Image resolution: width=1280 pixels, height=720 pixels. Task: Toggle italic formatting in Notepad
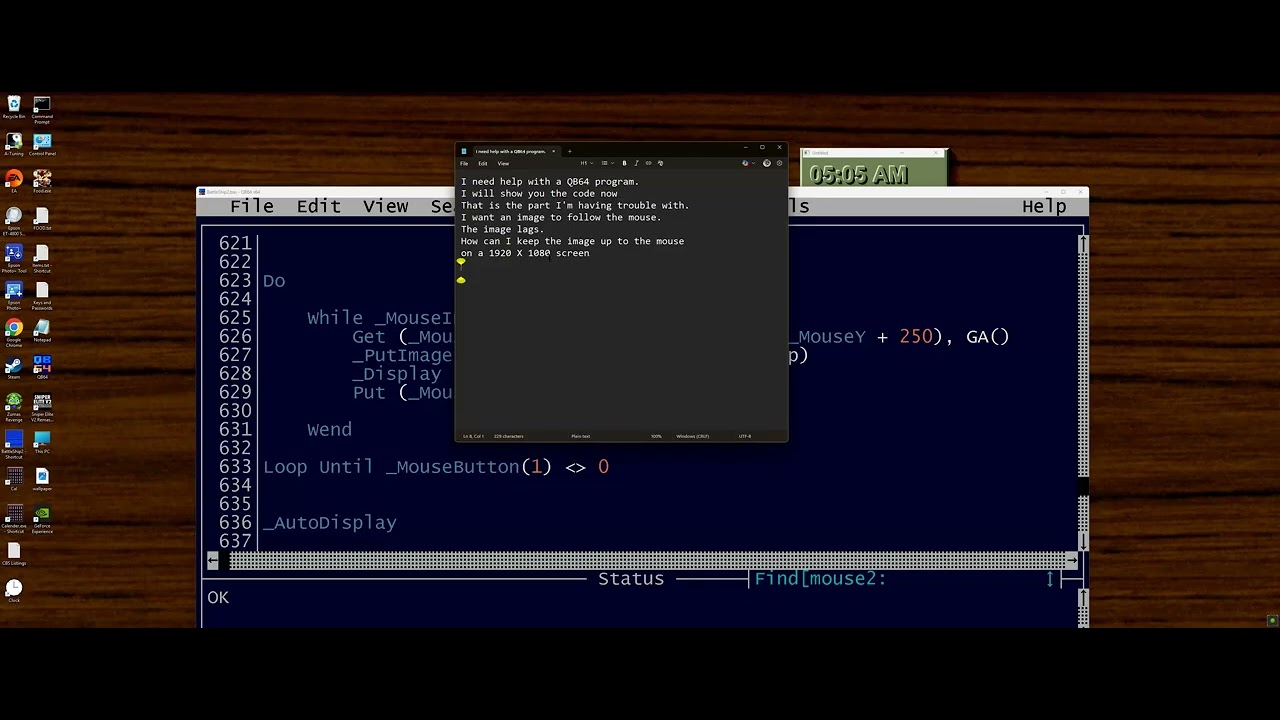point(636,163)
